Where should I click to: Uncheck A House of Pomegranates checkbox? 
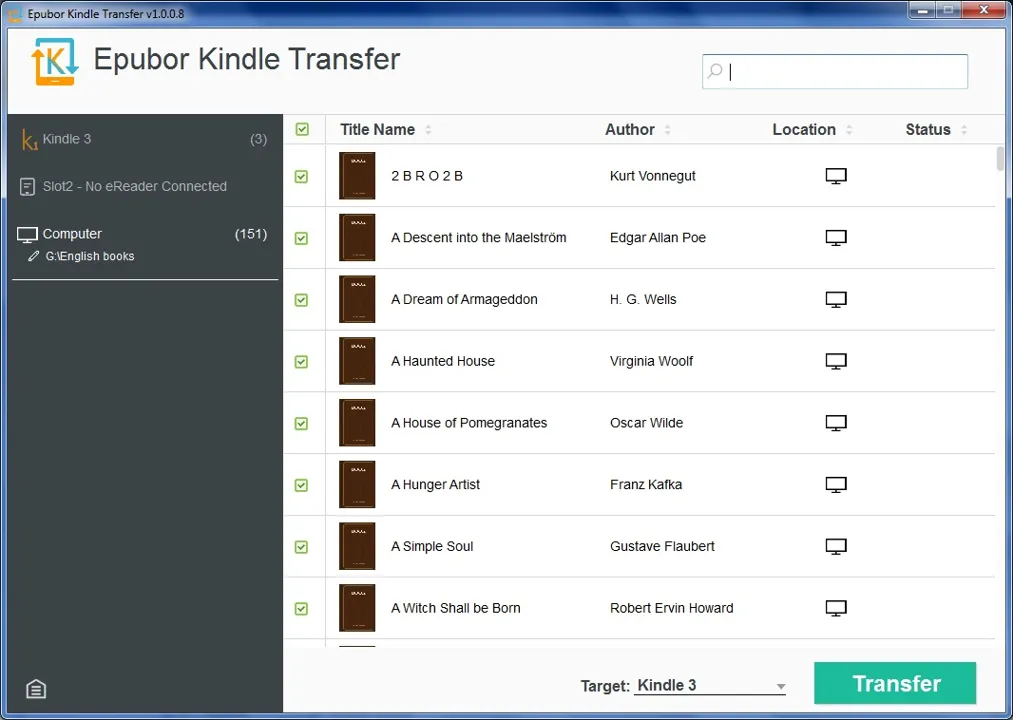[302, 423]
